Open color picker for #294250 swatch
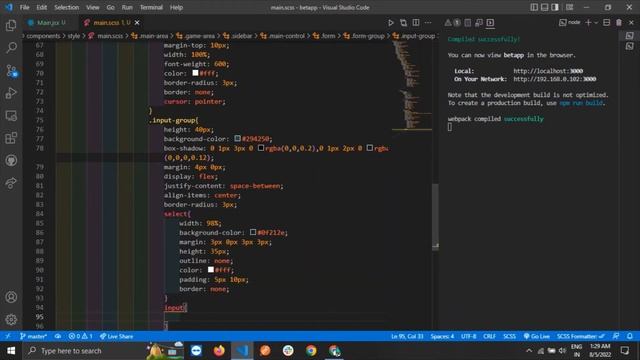Viewport: 640px width, 360px height. 238,139
